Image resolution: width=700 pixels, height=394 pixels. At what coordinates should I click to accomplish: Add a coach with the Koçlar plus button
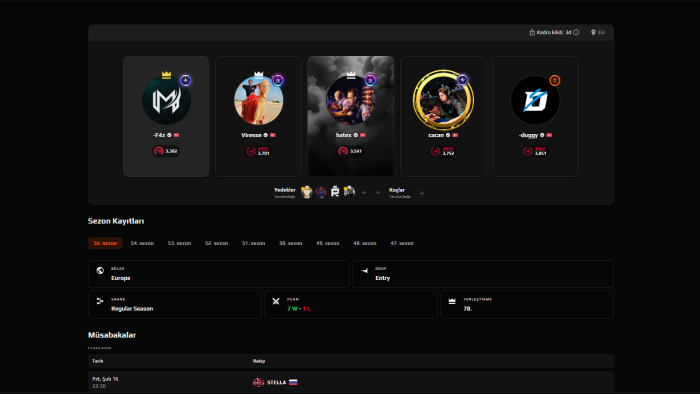(421, 193)
